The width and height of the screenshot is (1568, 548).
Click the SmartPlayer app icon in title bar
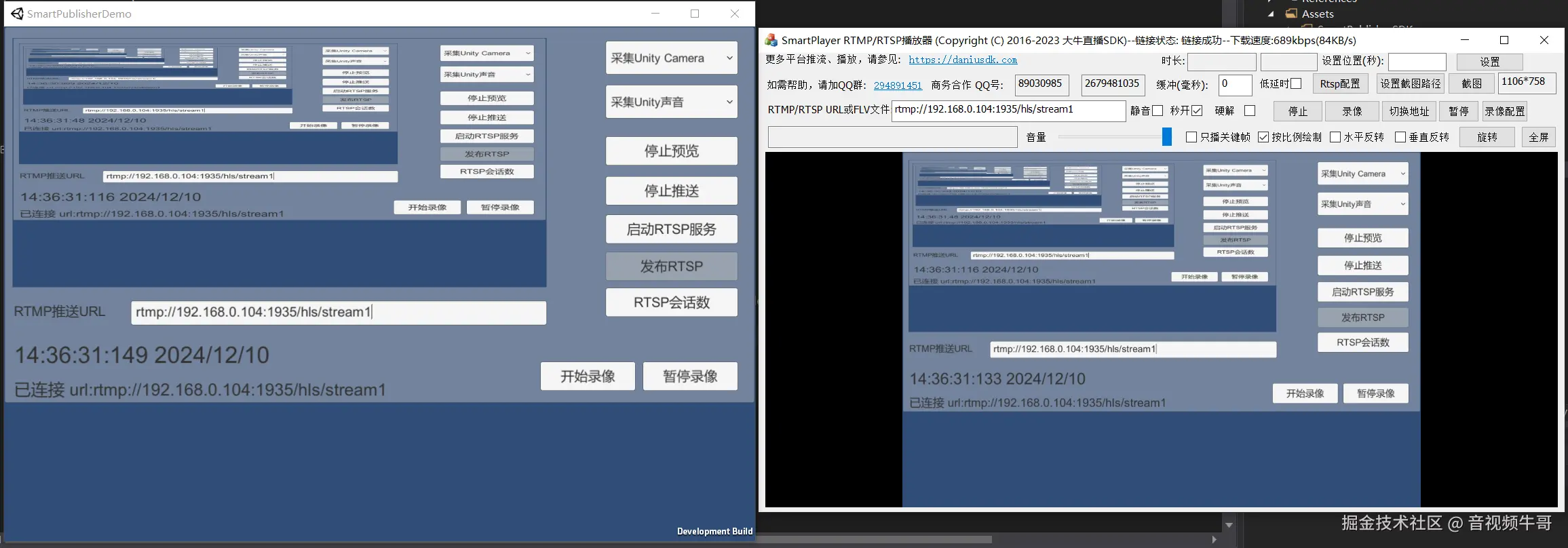771,41
